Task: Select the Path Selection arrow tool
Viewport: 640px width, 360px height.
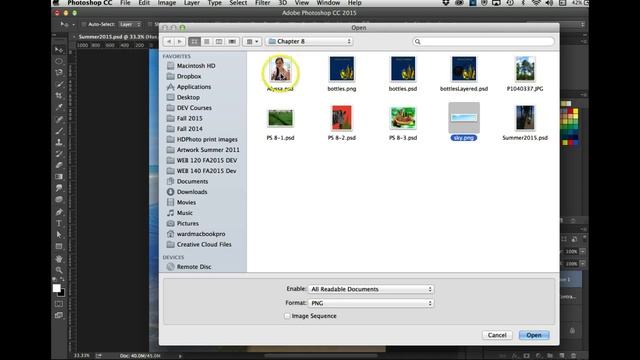Action: (59, 235)
